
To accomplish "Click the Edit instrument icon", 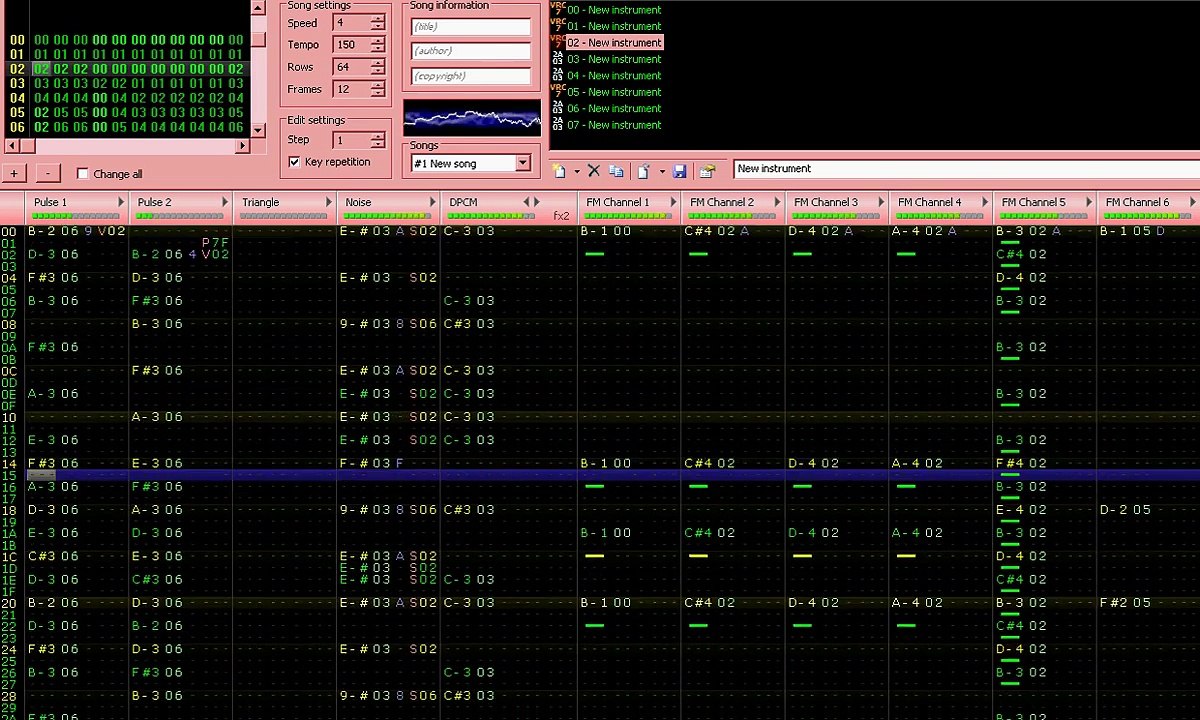I will (707, 171).
